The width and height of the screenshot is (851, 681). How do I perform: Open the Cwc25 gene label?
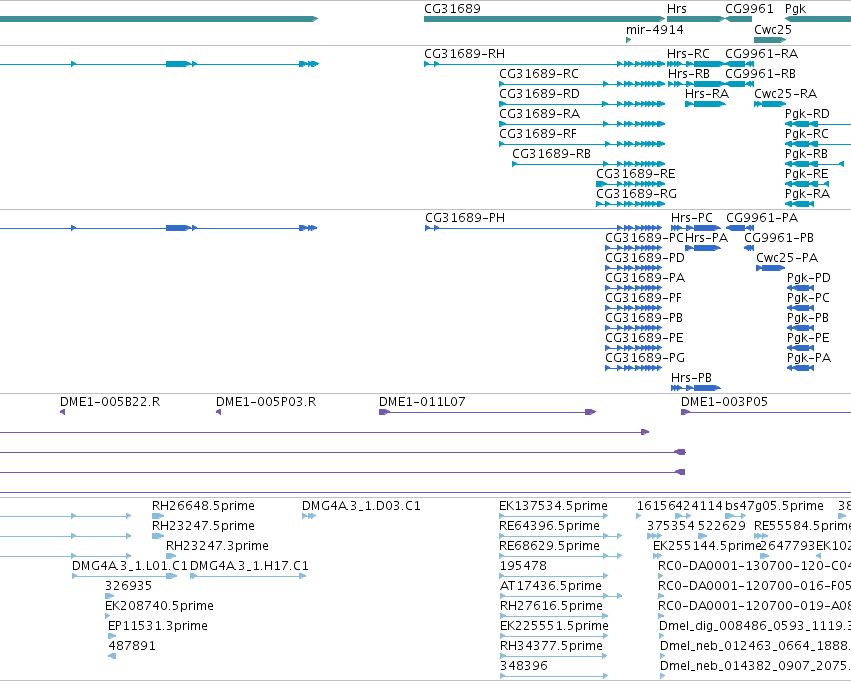point(773,30)
